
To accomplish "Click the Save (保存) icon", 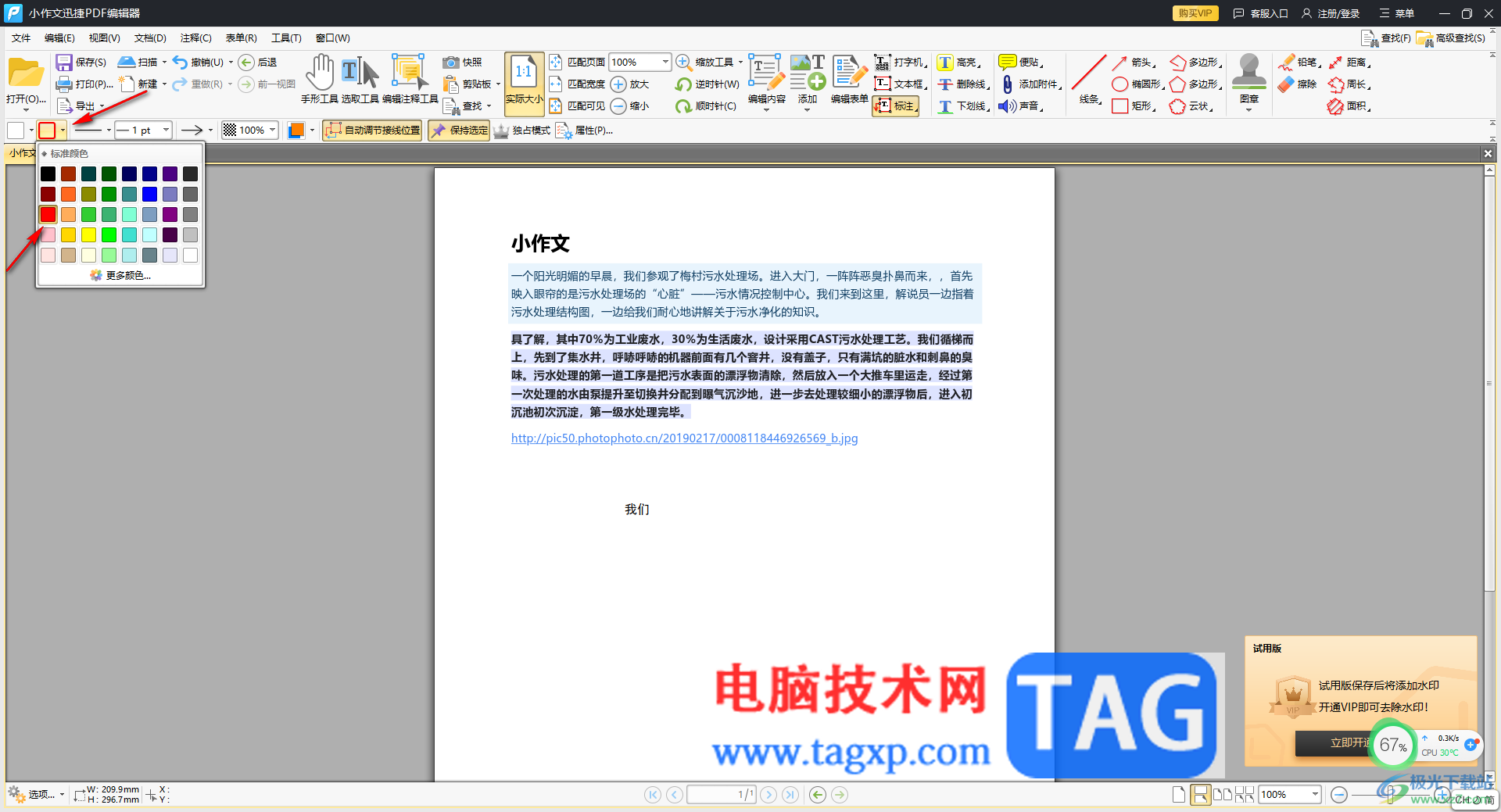I will tap(64, 63).
